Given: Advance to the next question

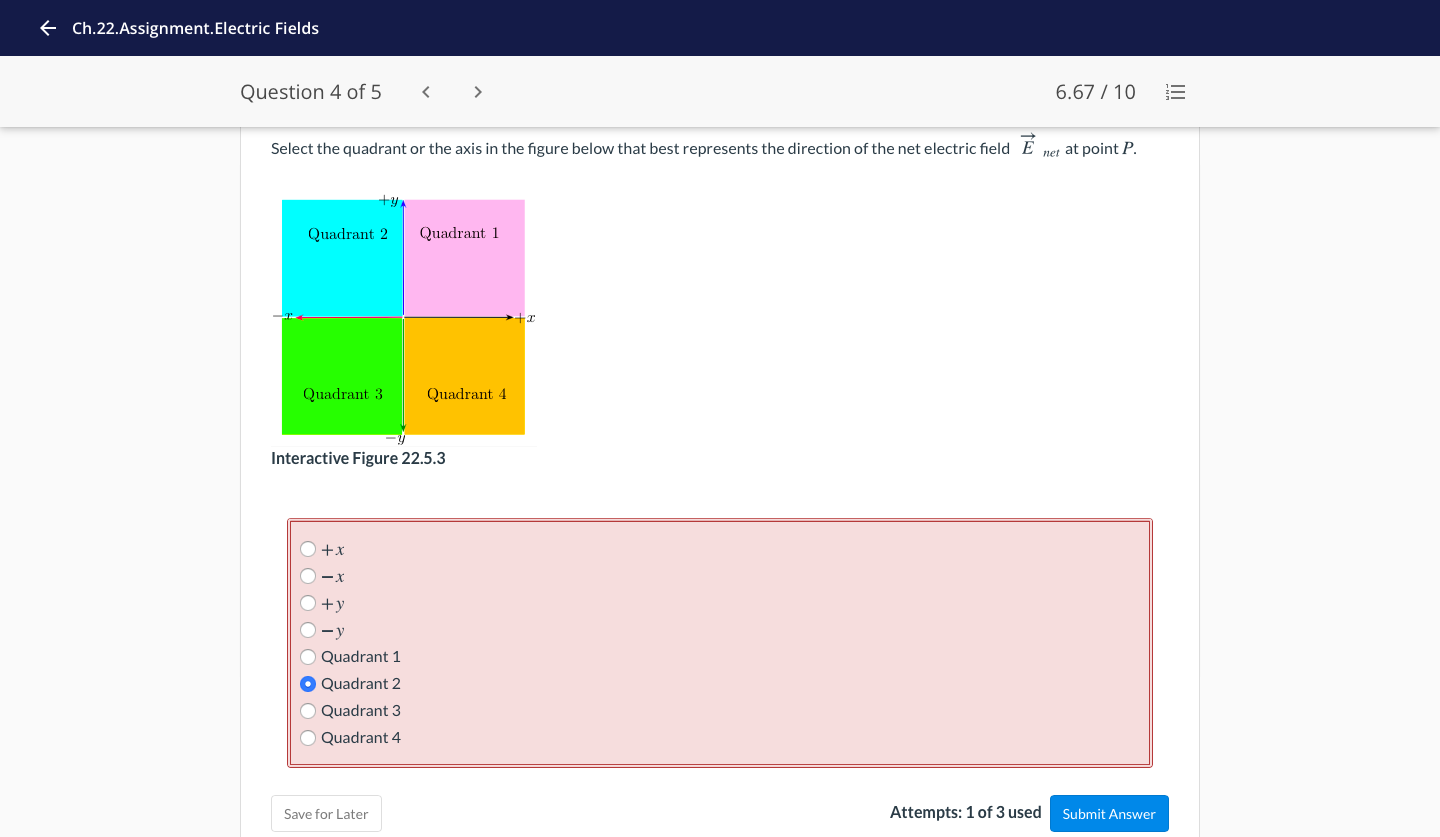Looking at the screenshot, I should 478,92.
